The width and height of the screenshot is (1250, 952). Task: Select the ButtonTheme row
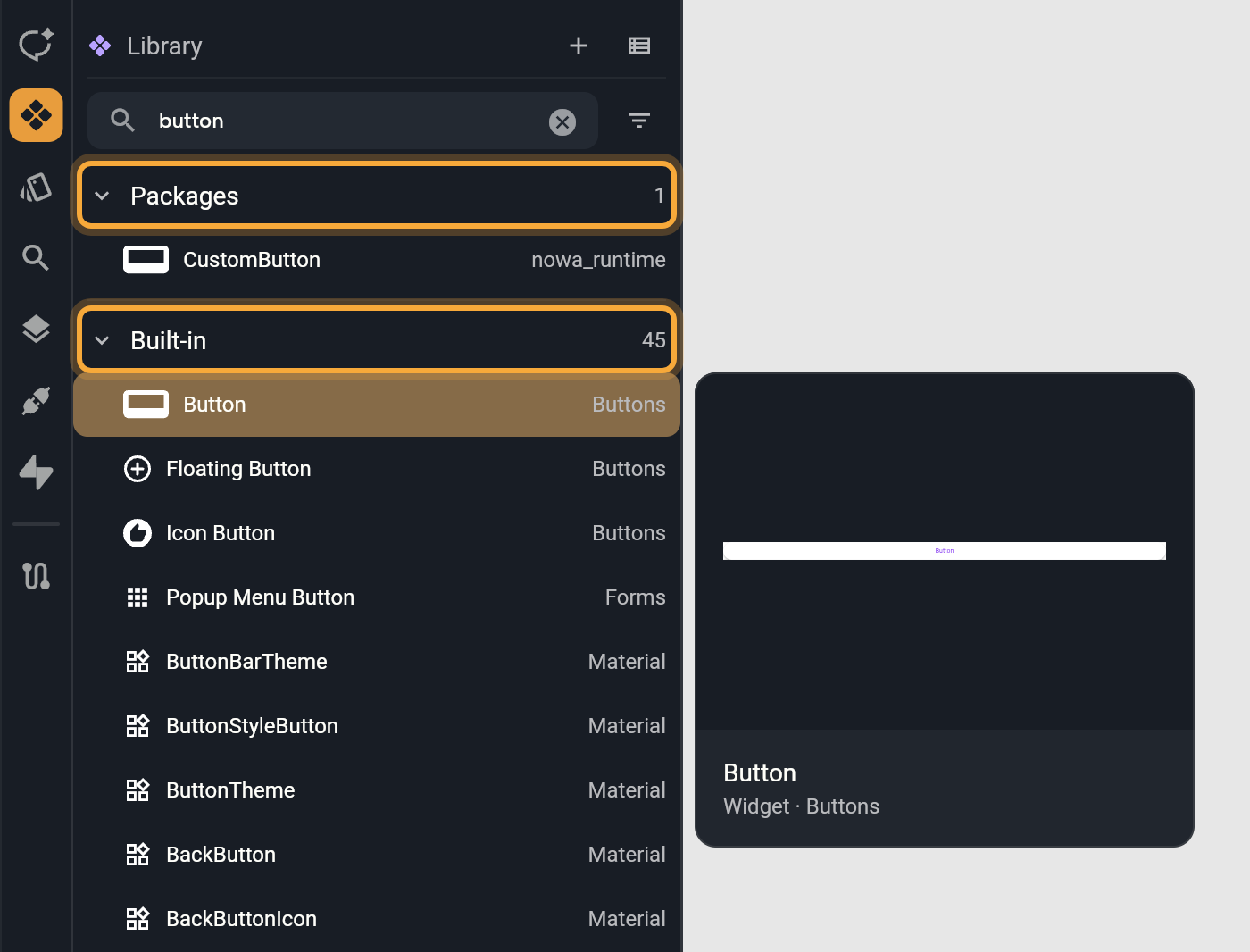[377, 790]
